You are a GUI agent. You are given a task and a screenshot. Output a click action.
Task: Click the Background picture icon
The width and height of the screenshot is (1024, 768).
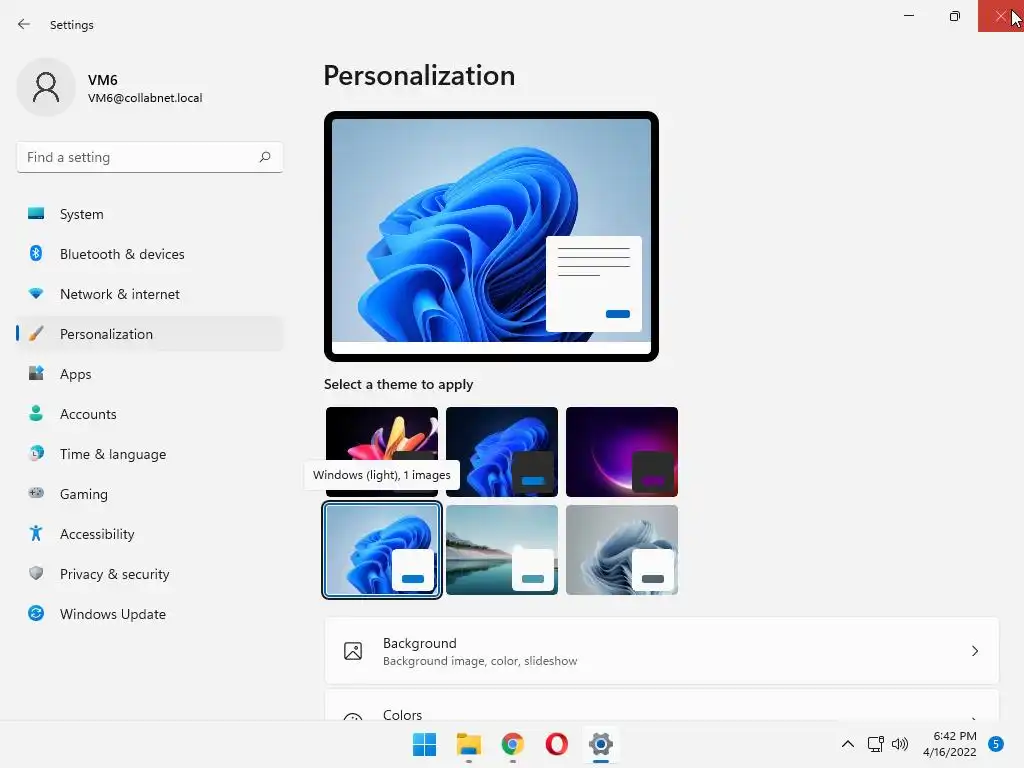(x=353, y=650)
